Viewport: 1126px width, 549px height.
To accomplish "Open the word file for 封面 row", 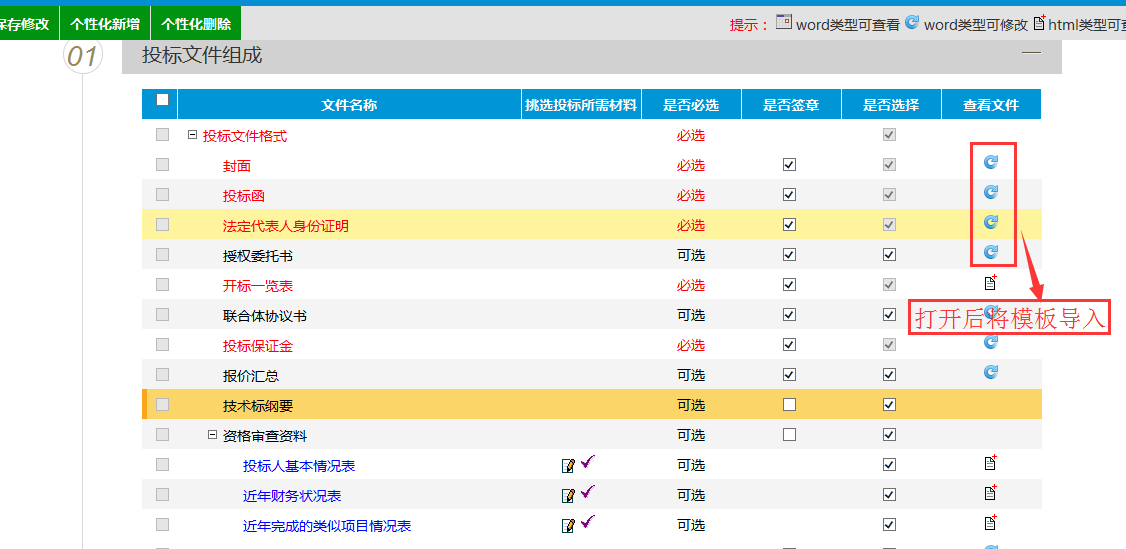I will point(991,162).
